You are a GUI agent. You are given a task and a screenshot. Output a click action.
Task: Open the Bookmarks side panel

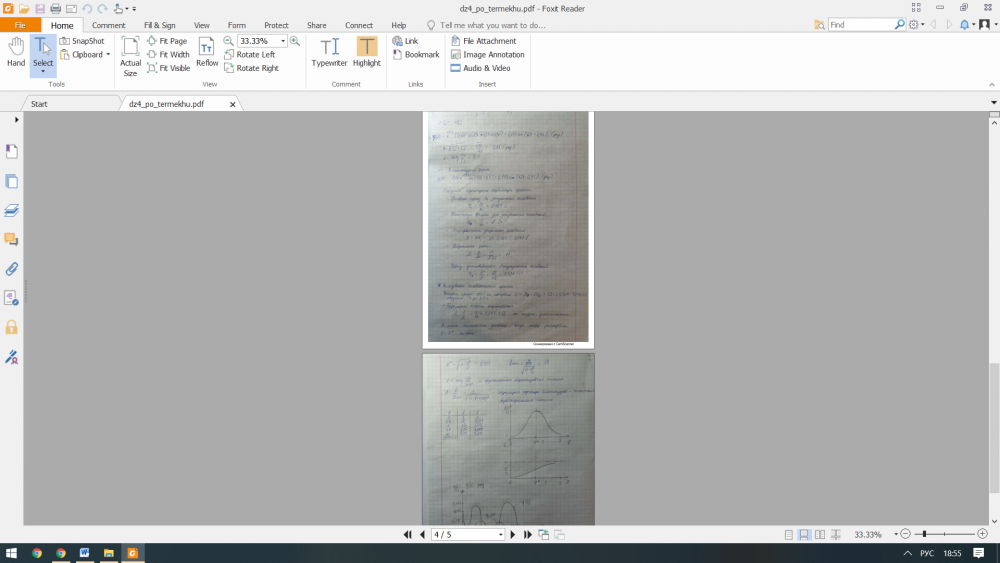11,151
